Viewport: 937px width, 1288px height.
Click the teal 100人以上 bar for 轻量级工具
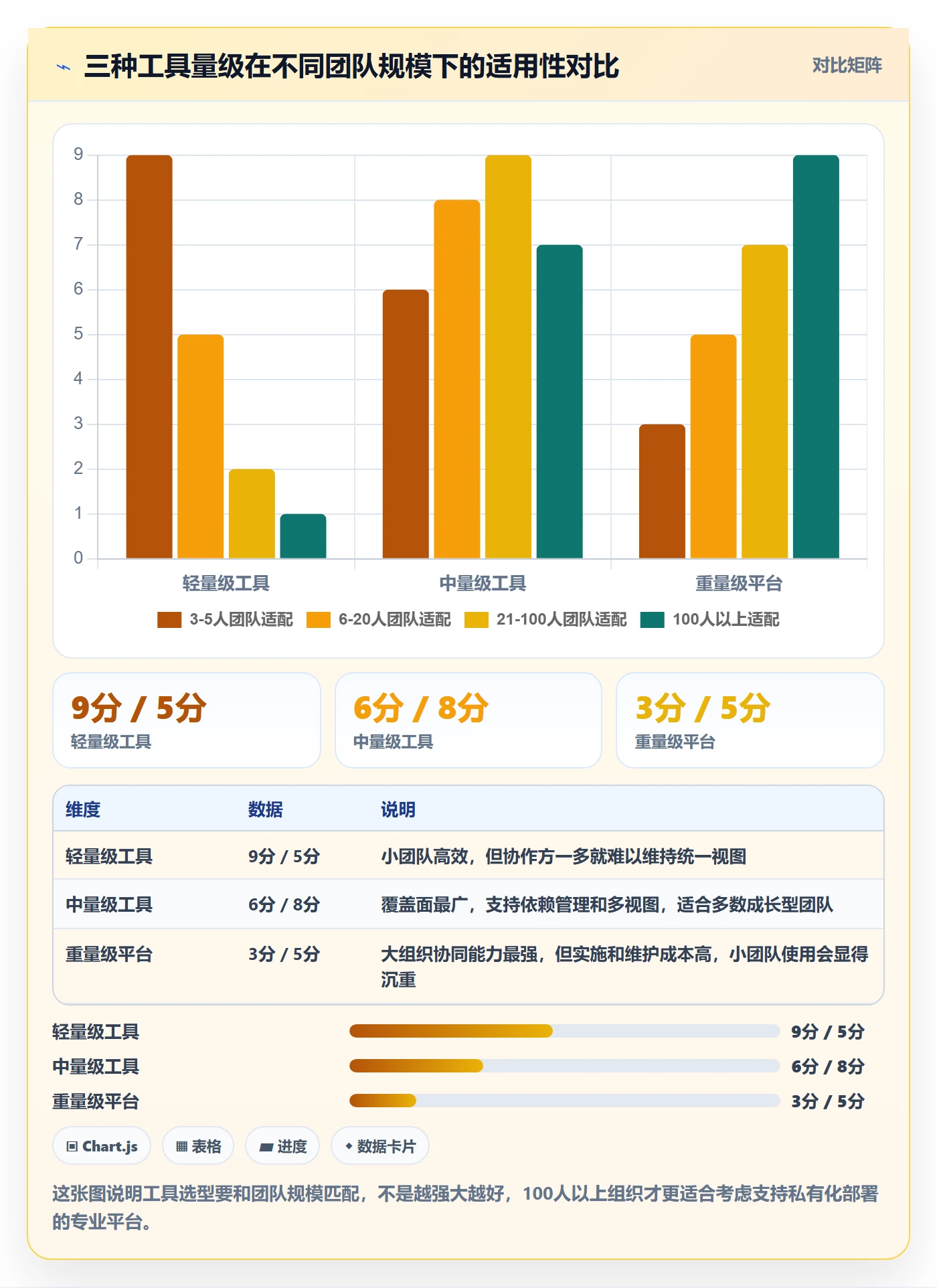pos(303,536)
